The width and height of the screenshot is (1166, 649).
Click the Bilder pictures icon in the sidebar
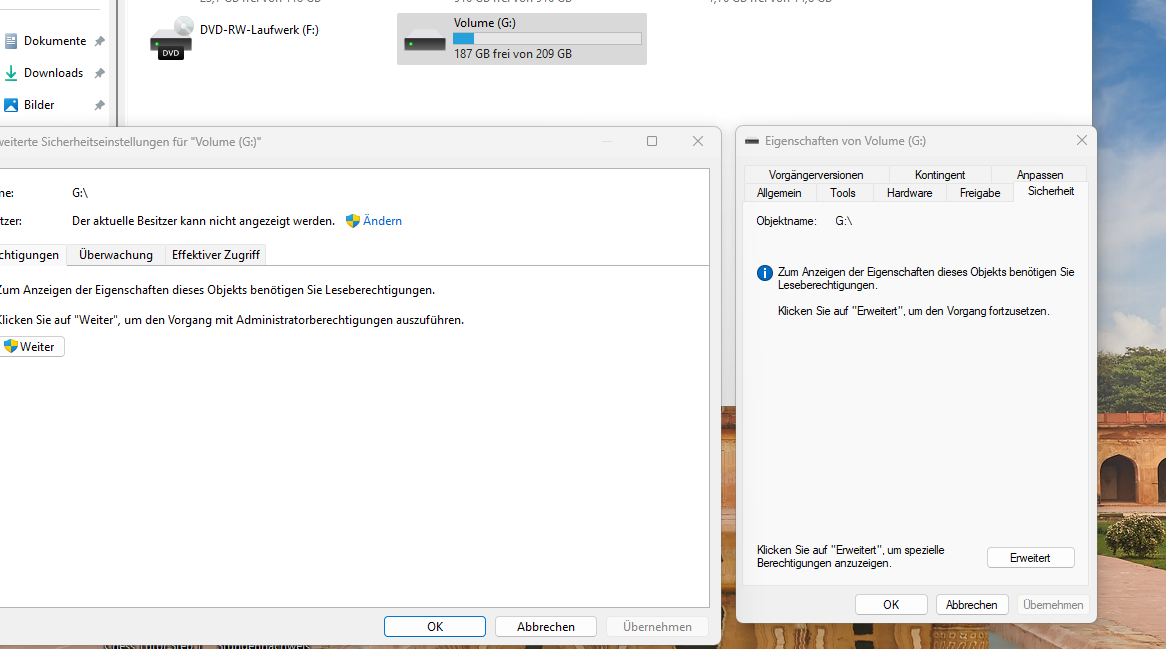pyautogui.click(x=11, y=105)
